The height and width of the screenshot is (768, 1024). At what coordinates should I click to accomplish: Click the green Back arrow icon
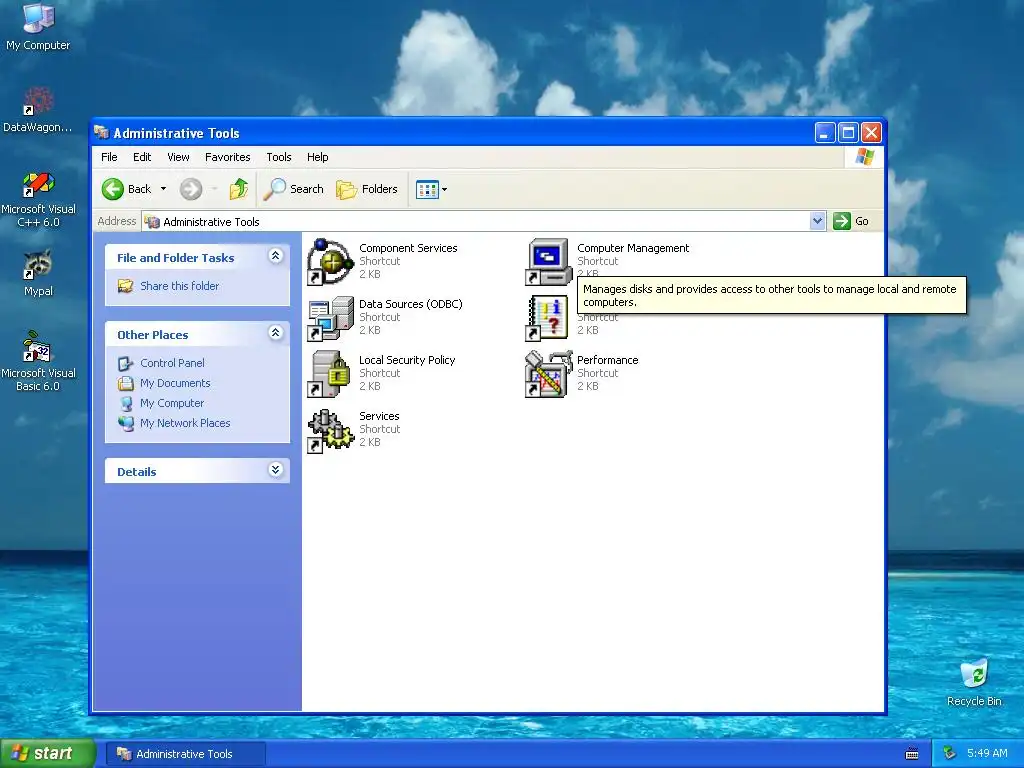pyautogui.click(x=112, y=189)
